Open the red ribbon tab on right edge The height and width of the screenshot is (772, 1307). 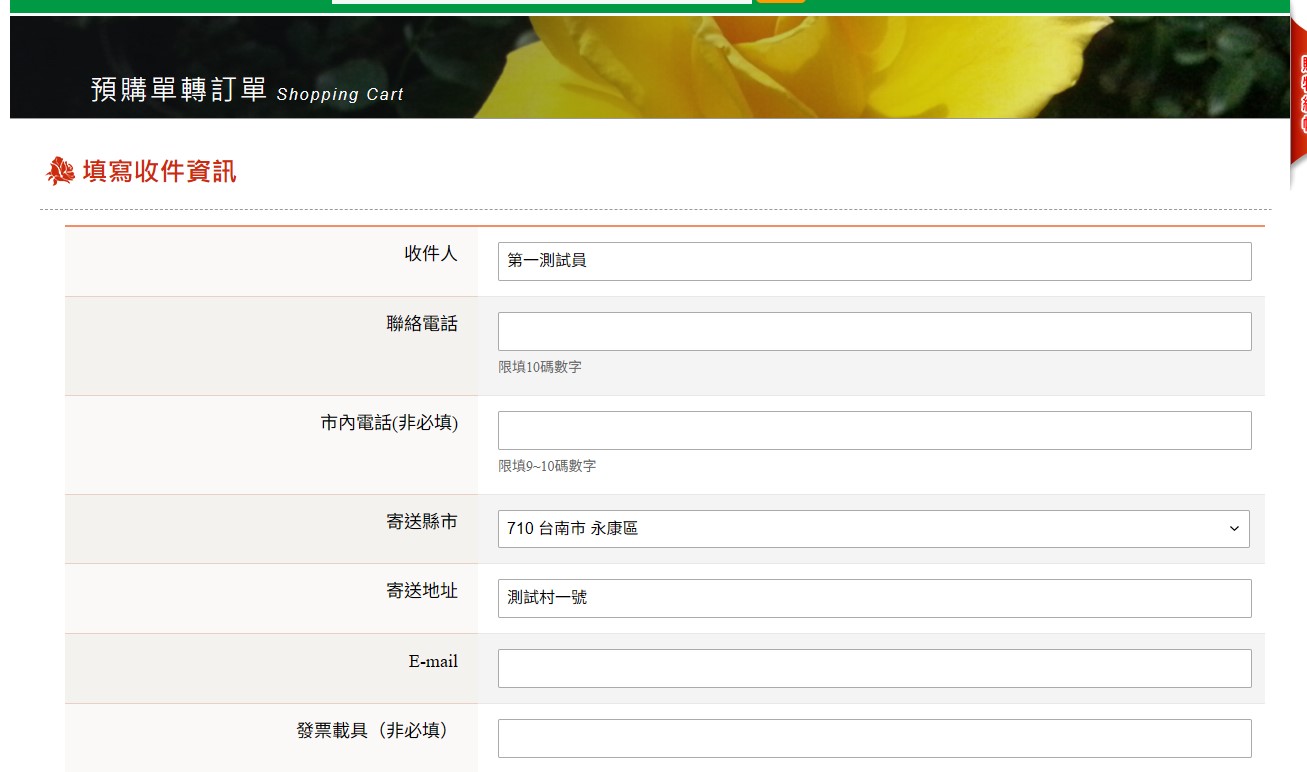click(1299, 95)
